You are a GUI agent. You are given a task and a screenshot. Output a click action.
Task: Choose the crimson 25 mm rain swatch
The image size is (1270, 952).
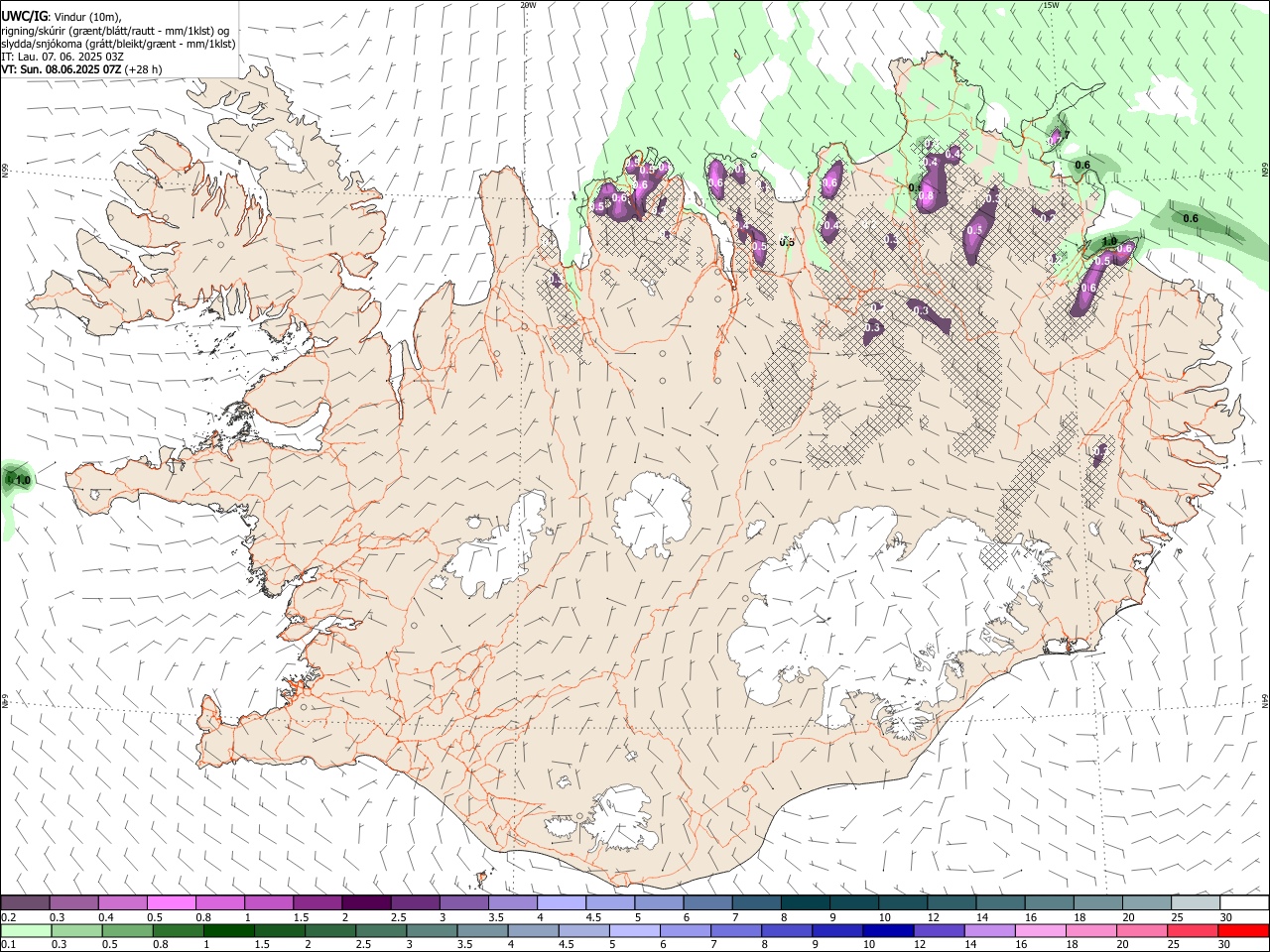coord(1194,930)
